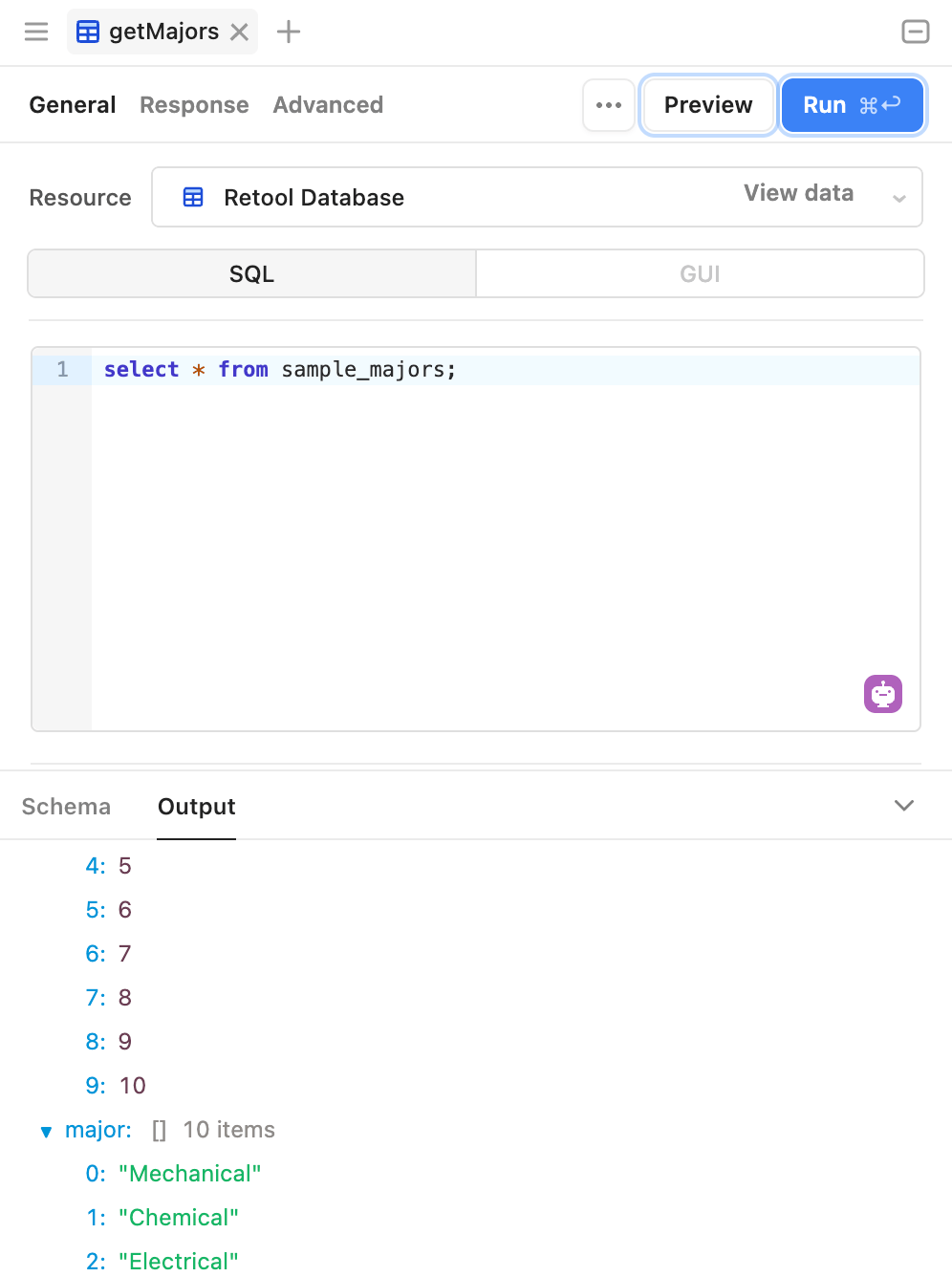Click the "Mechanical" value
The height and width of the screenshot is (1277, 952).
pyautogui.click(x=190, y=1174)
